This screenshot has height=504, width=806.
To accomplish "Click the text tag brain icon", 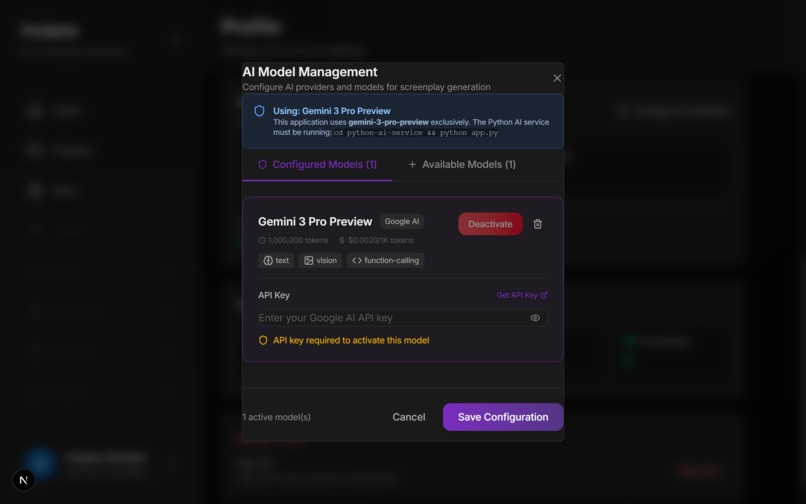I will click(x=268, y=261).
